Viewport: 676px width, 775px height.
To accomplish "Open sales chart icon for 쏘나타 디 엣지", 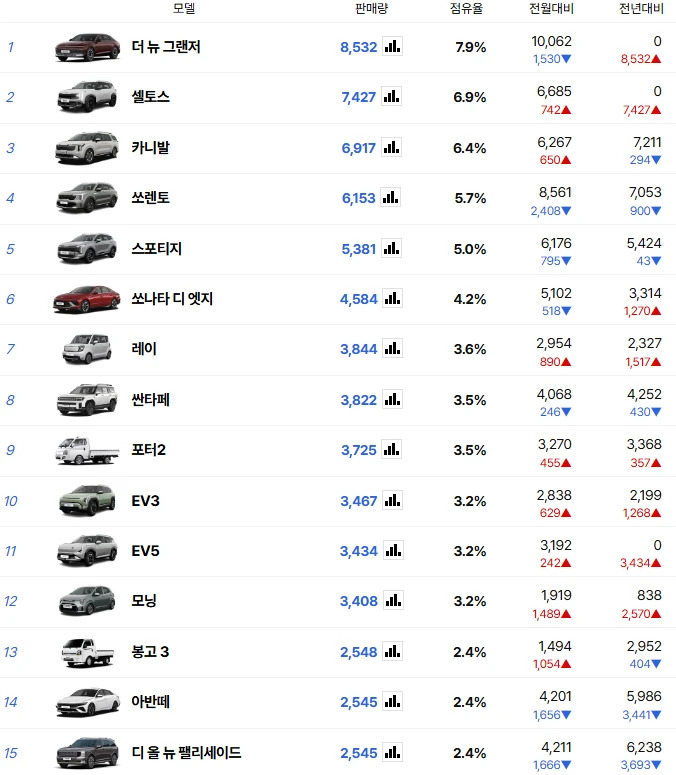I will [x=392, y=298].
